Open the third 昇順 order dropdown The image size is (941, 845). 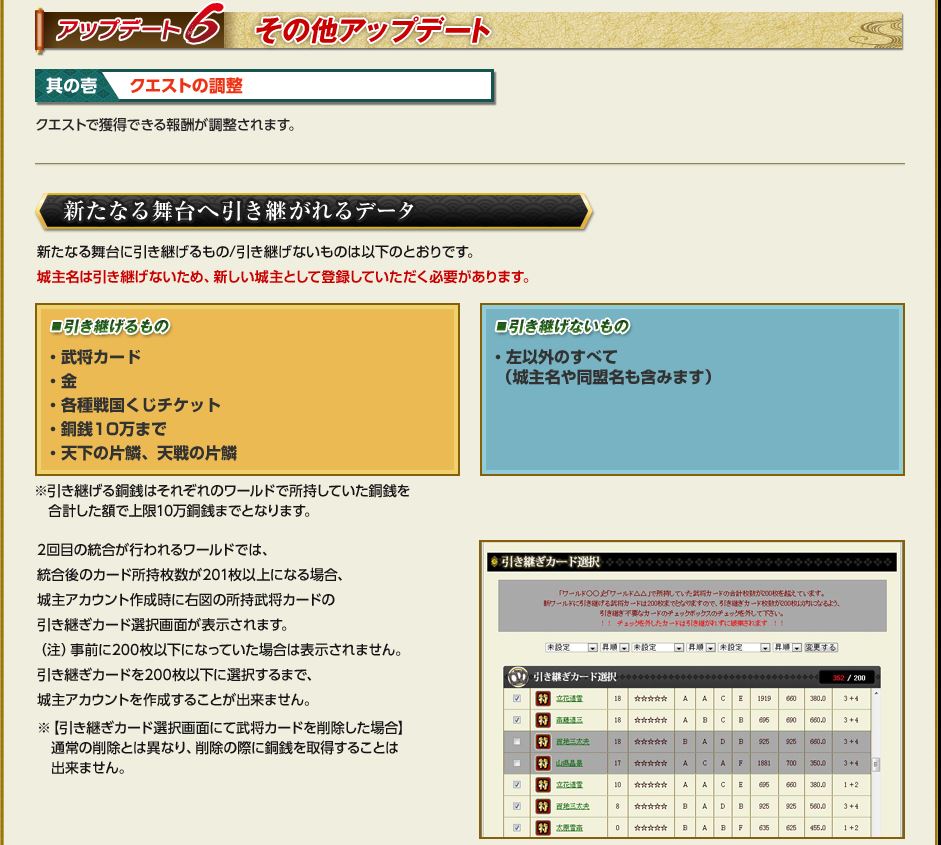point(787,648)
